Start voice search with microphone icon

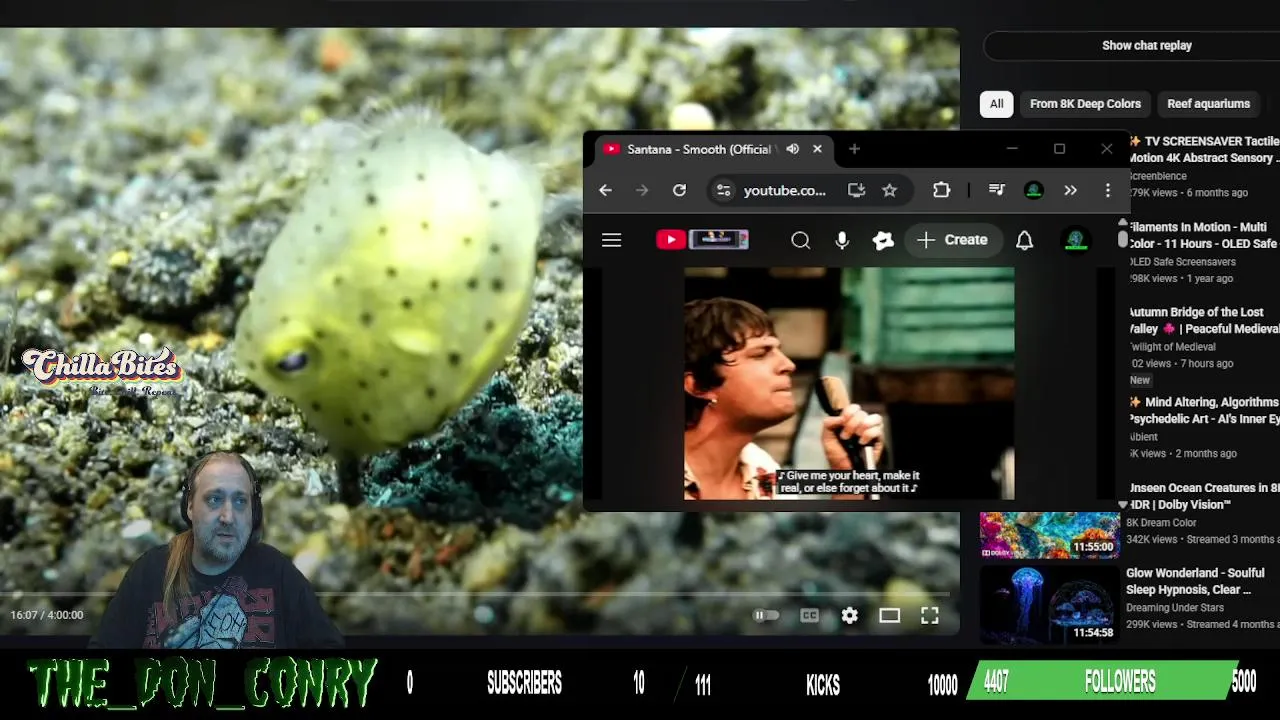(842, 240)
